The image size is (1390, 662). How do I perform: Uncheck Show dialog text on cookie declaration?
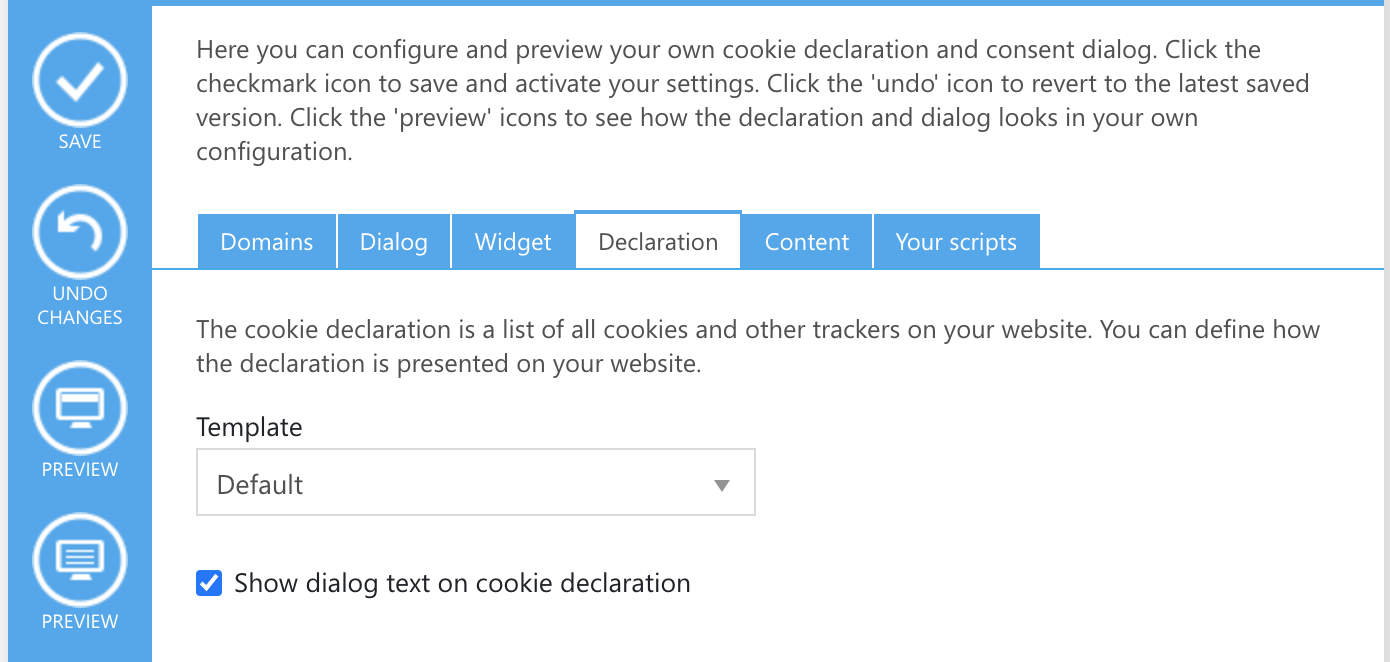point(209,583)
